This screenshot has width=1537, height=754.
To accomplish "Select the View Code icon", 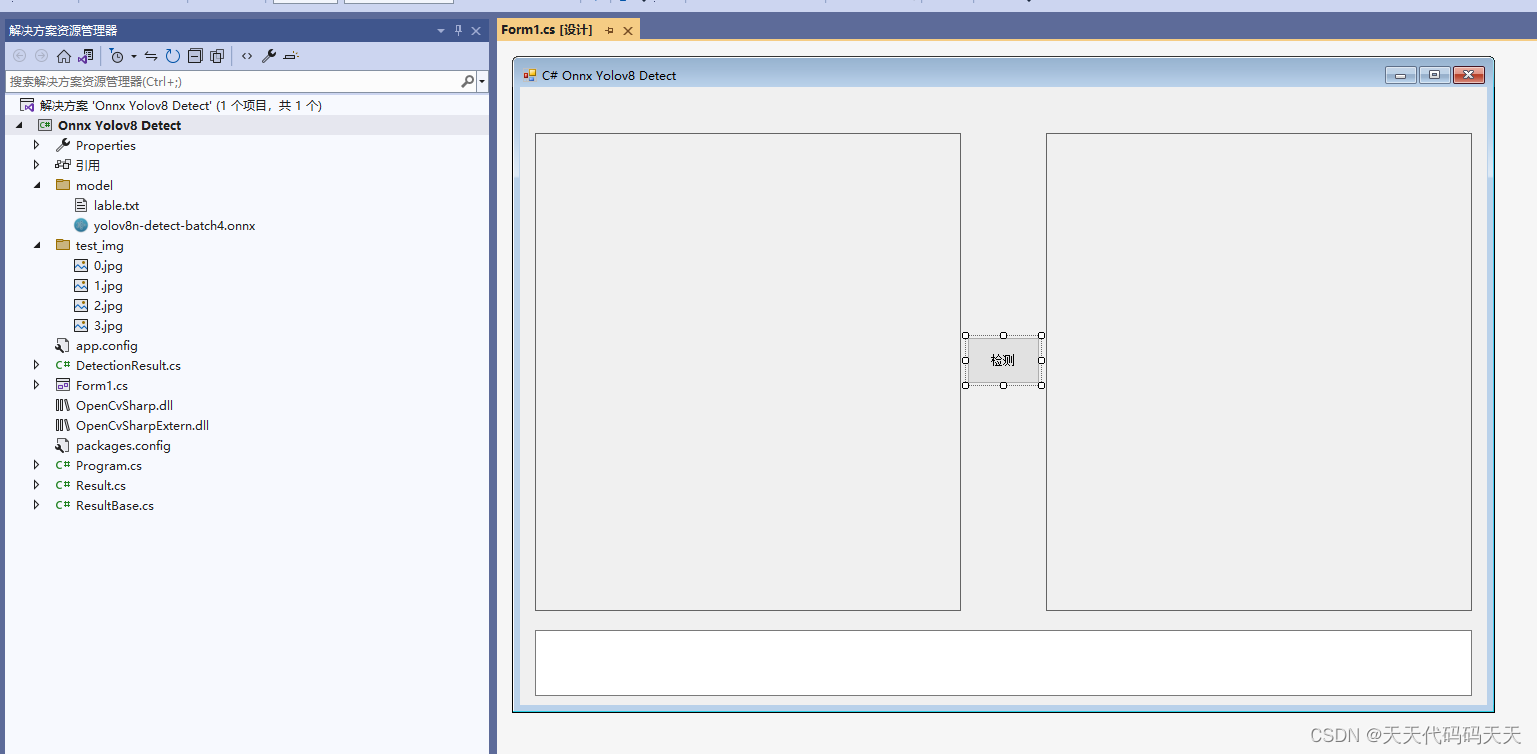I will (x=246, y=56).
